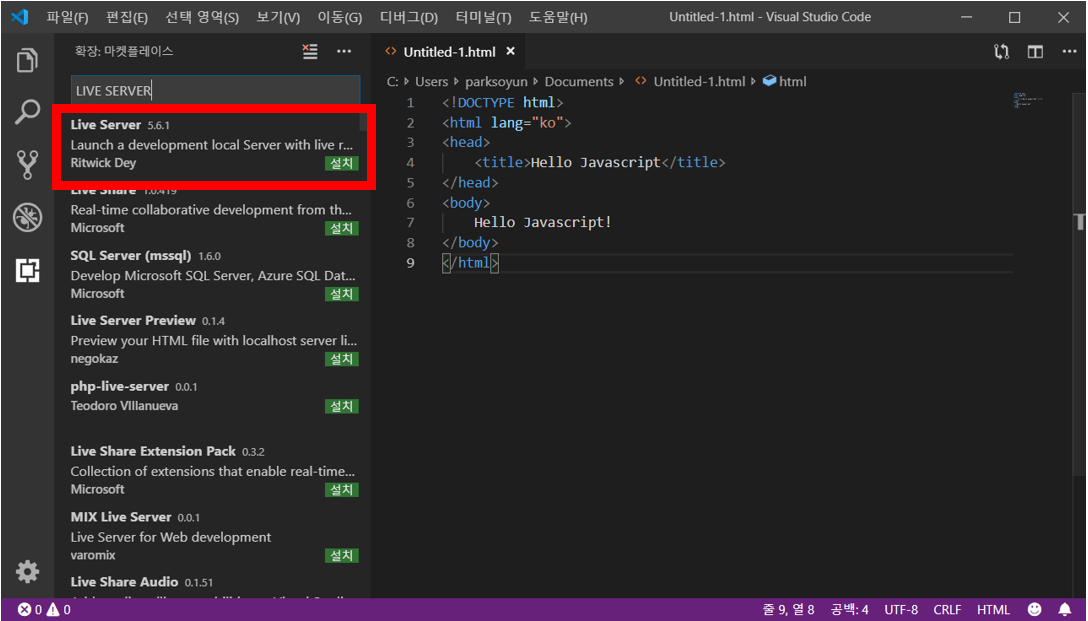The width and height of the screenshot is (1088, 621).
Task: Click the DOCTYPE html code line
Action: (x=503, y=103)
